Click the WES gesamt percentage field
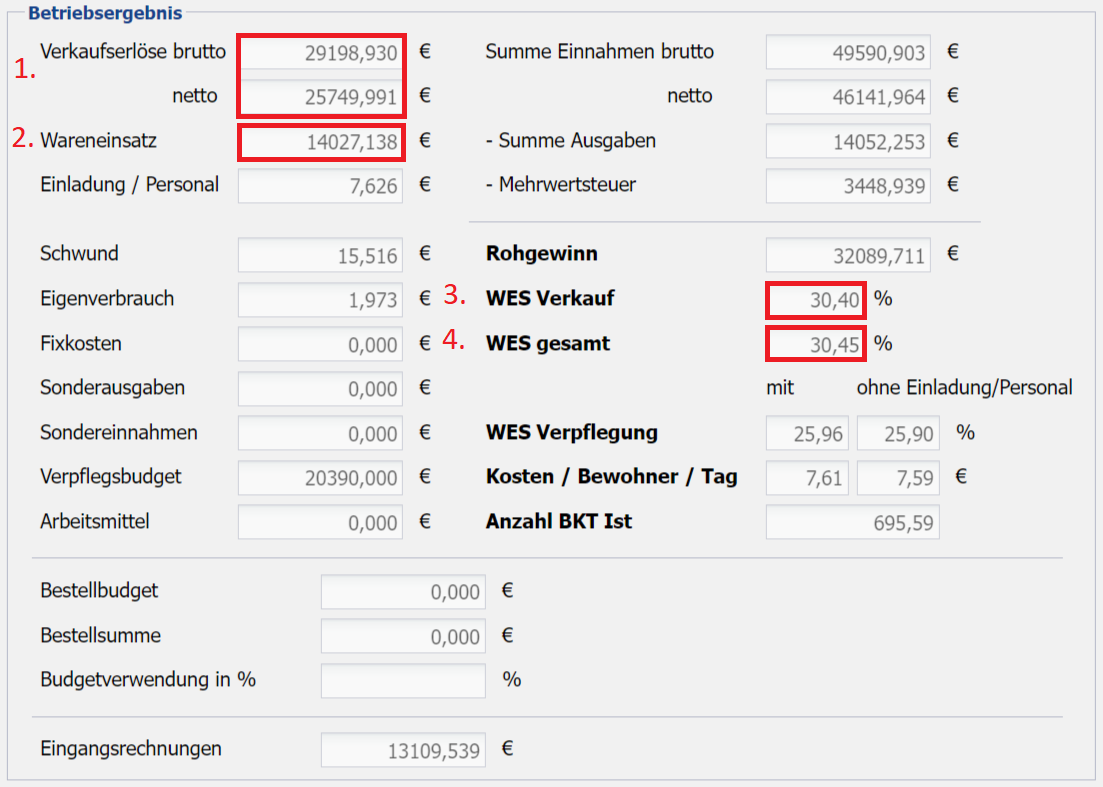This screenshot has height=787, width=1103. [x=816, y=345]
